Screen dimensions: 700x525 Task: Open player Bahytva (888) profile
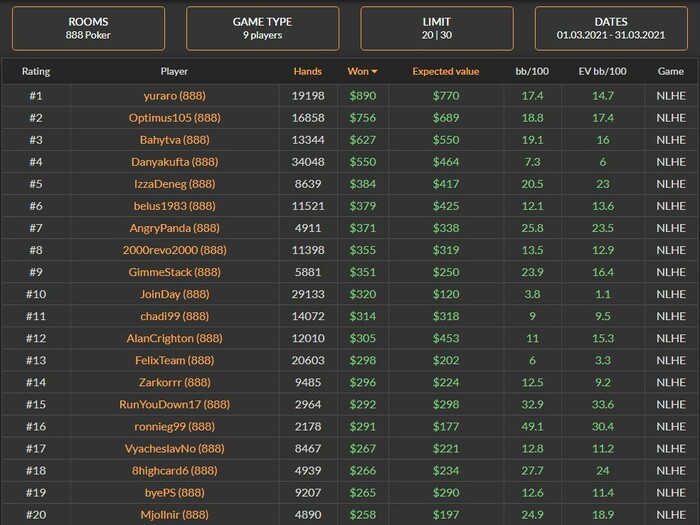pyautogui.click(x=175, y=140)
